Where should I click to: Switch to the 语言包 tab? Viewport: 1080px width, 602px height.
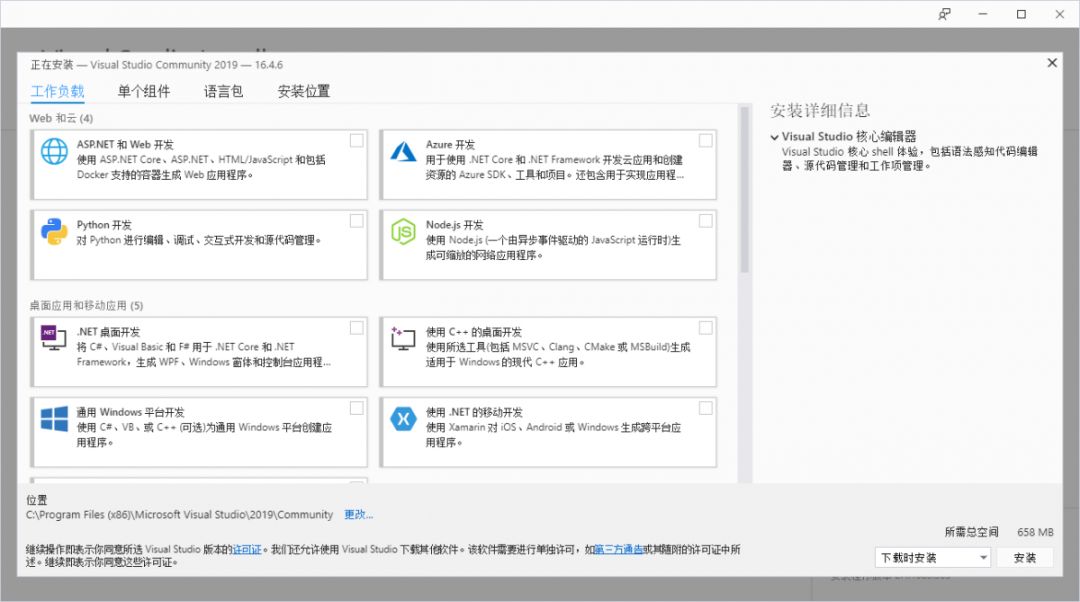click(223, 91)
